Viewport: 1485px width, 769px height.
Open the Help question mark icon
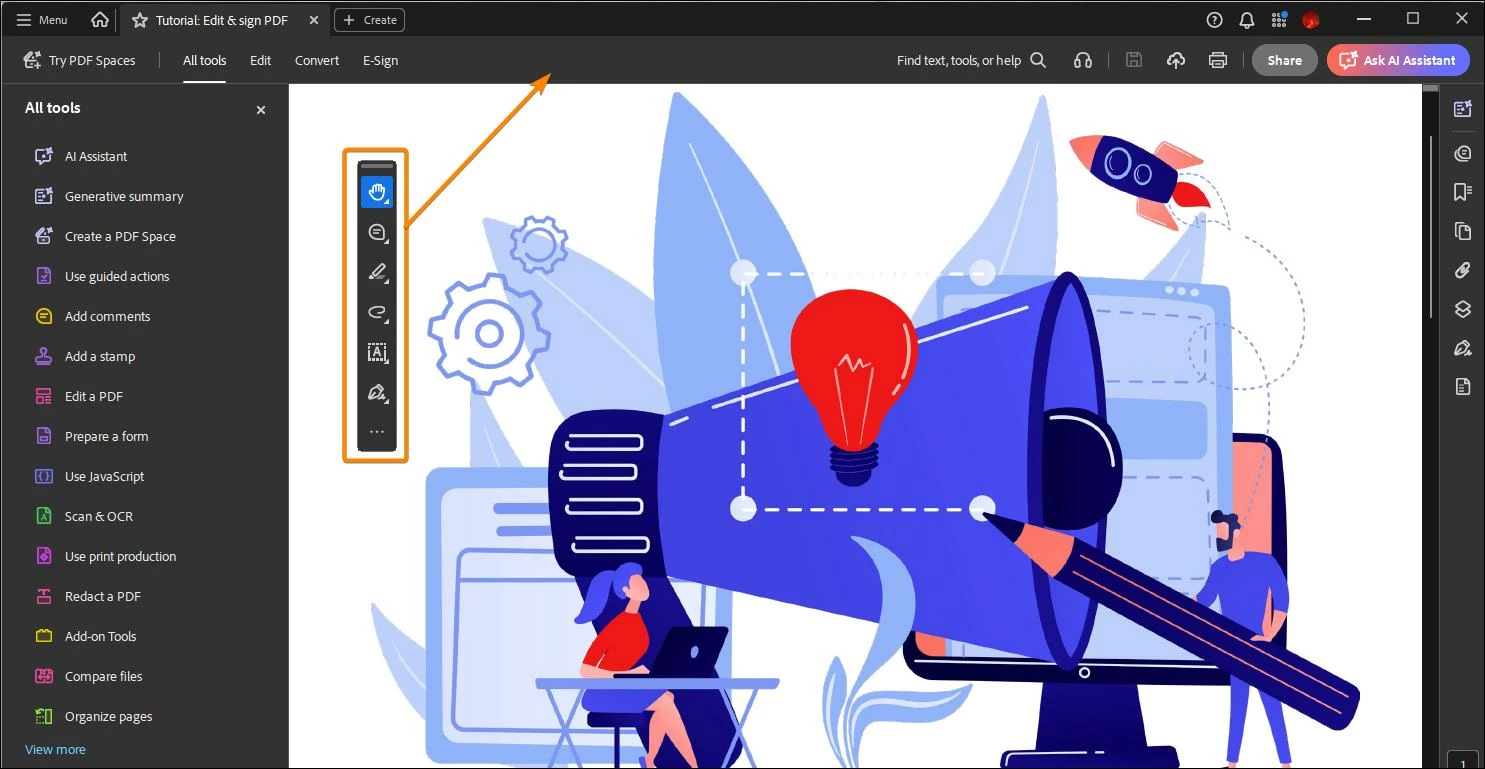tap(1214, 20)
